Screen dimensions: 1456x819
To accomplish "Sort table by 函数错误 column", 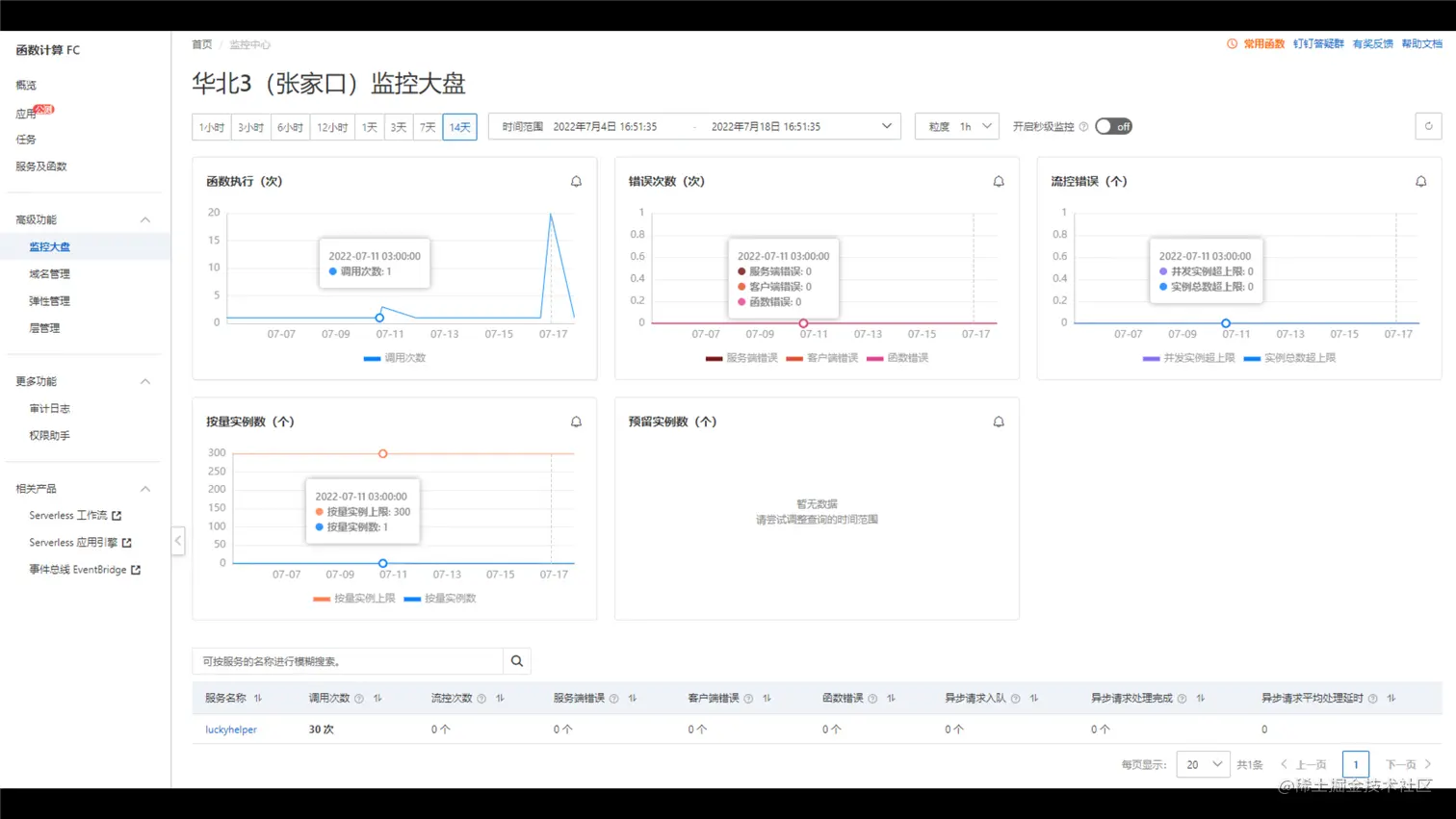I will coord(891,699).
